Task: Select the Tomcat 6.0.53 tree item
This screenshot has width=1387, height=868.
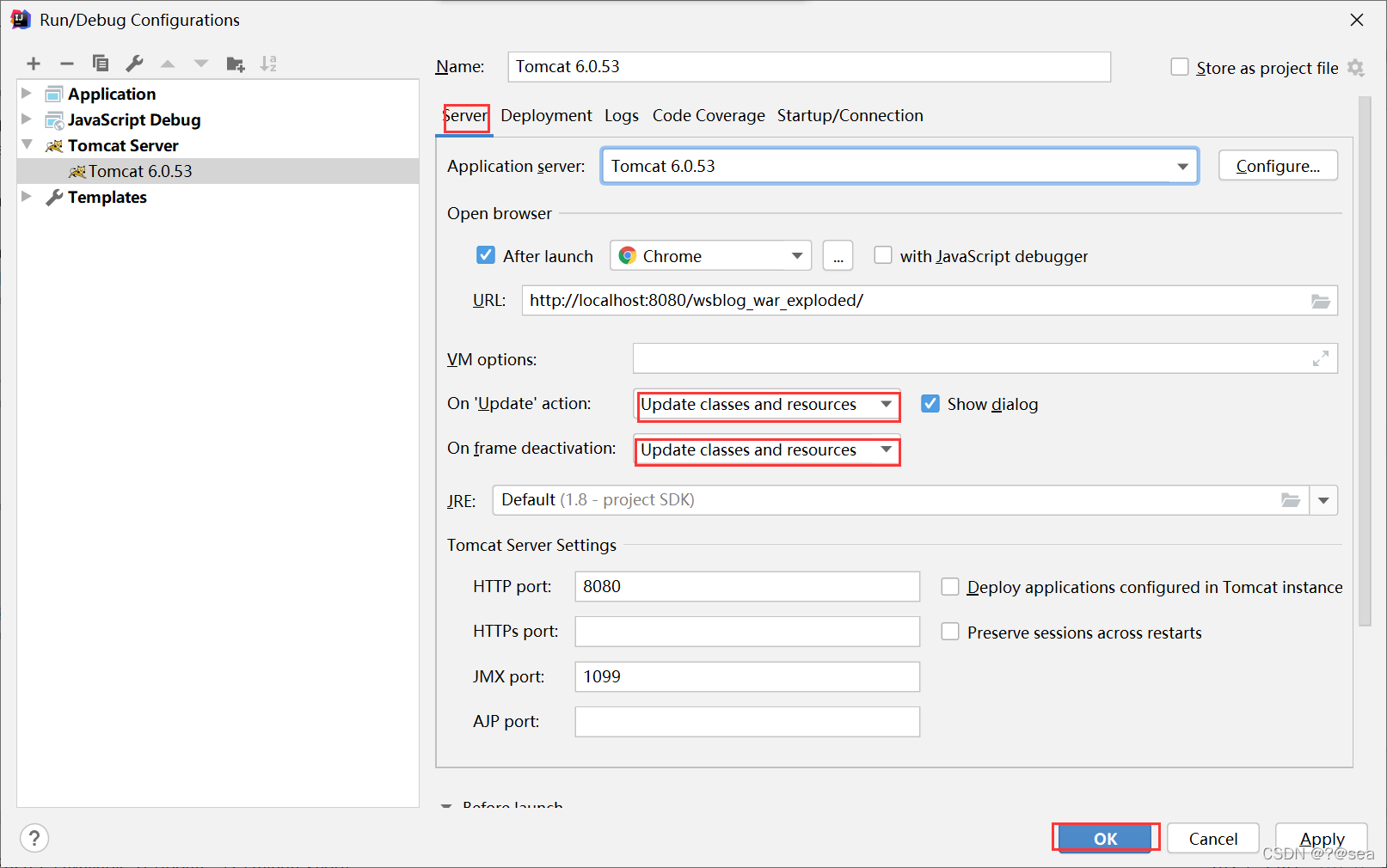Action: click(218, 171)
